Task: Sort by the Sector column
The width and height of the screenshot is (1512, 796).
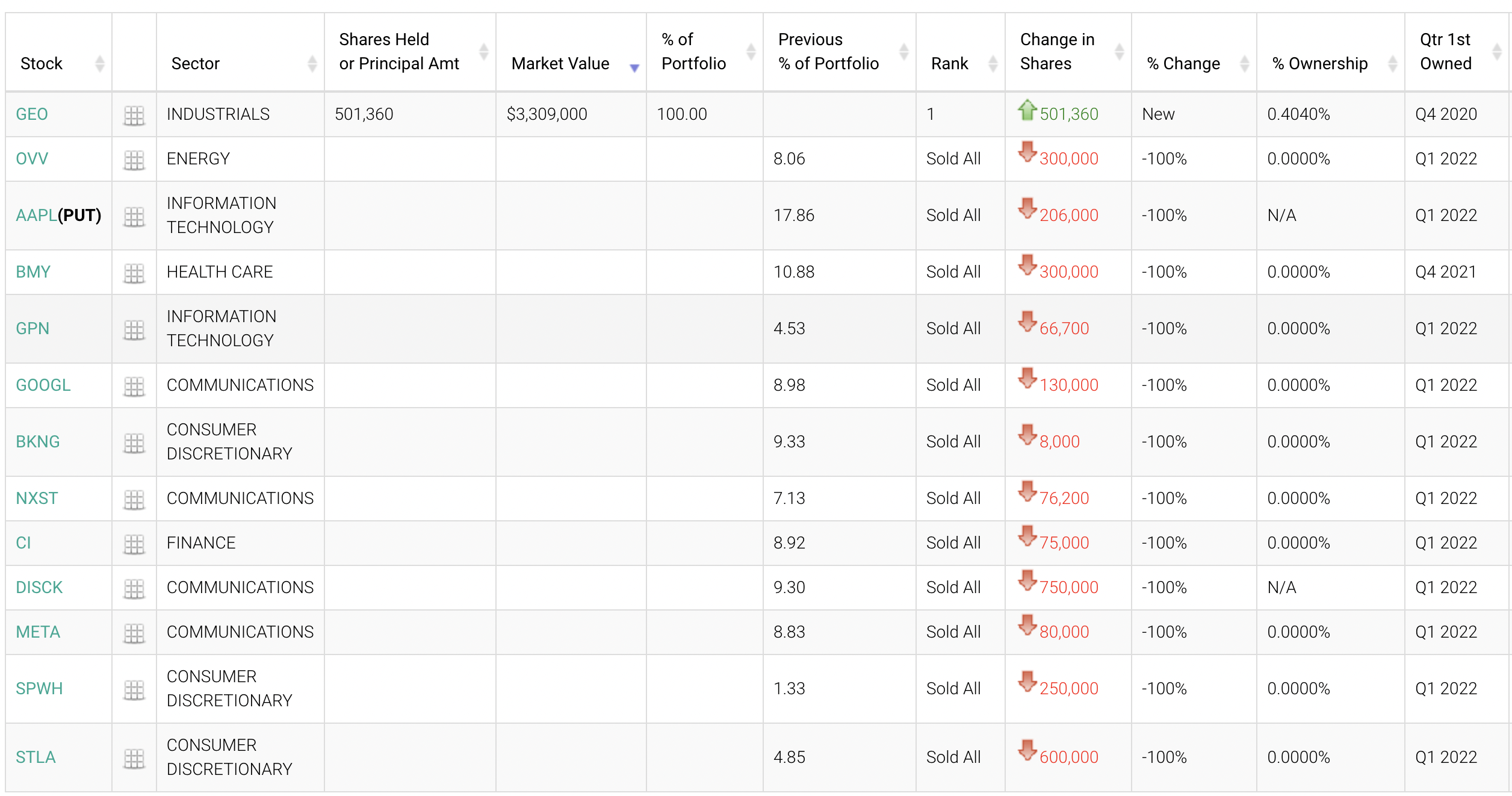Action: 196,63
